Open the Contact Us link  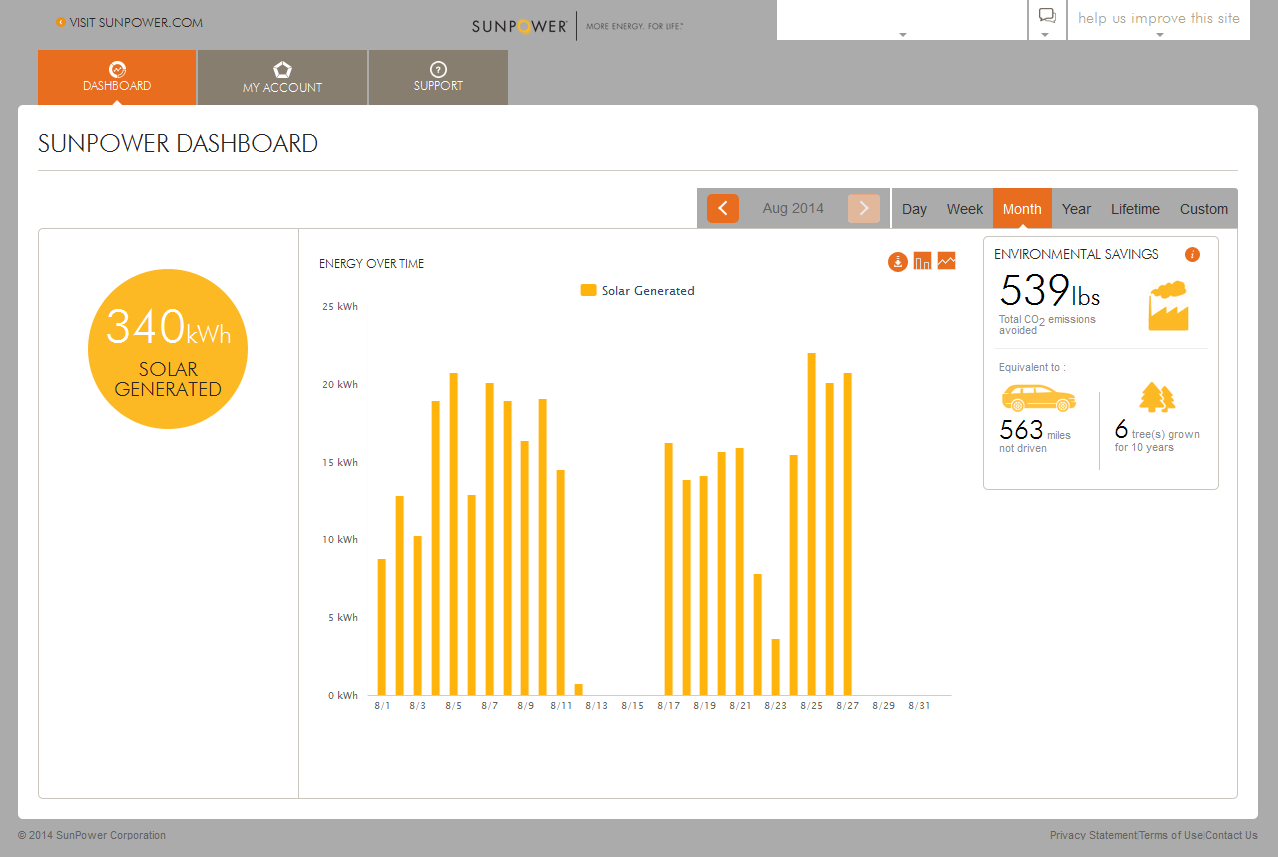point(1231,835)
